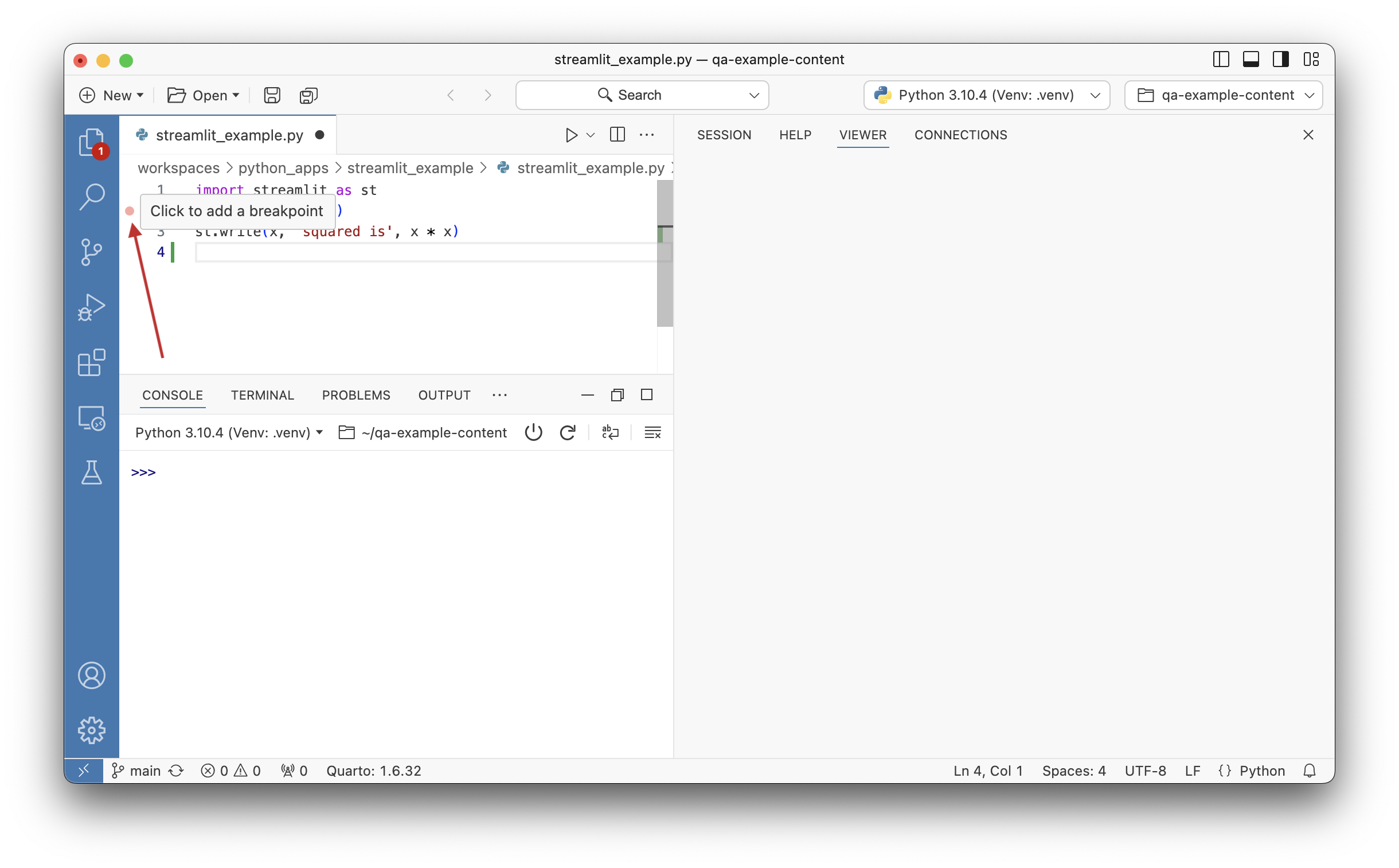
Task: Toggle the bottom panel visibility
Action: coord(1252,59)
